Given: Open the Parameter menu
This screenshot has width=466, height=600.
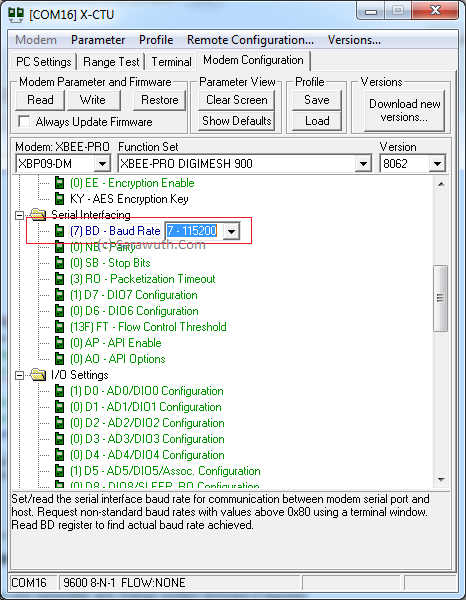Looking at the screenshot, I should click(x=98, y=40).
